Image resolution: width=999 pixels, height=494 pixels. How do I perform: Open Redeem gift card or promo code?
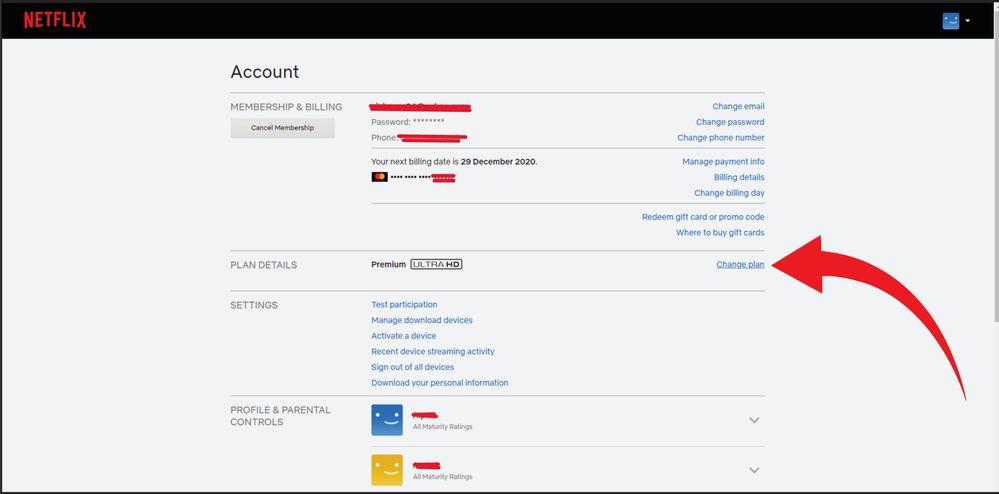point(703,217)
